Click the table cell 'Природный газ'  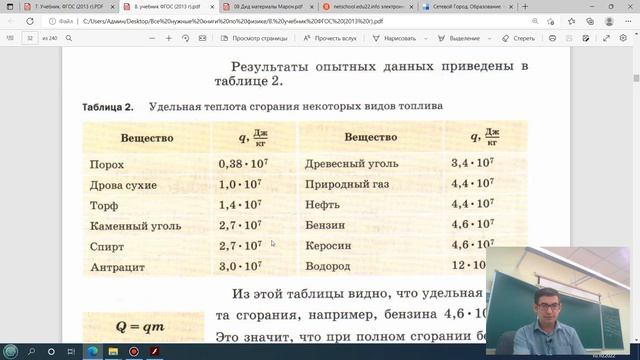(347, 184)
